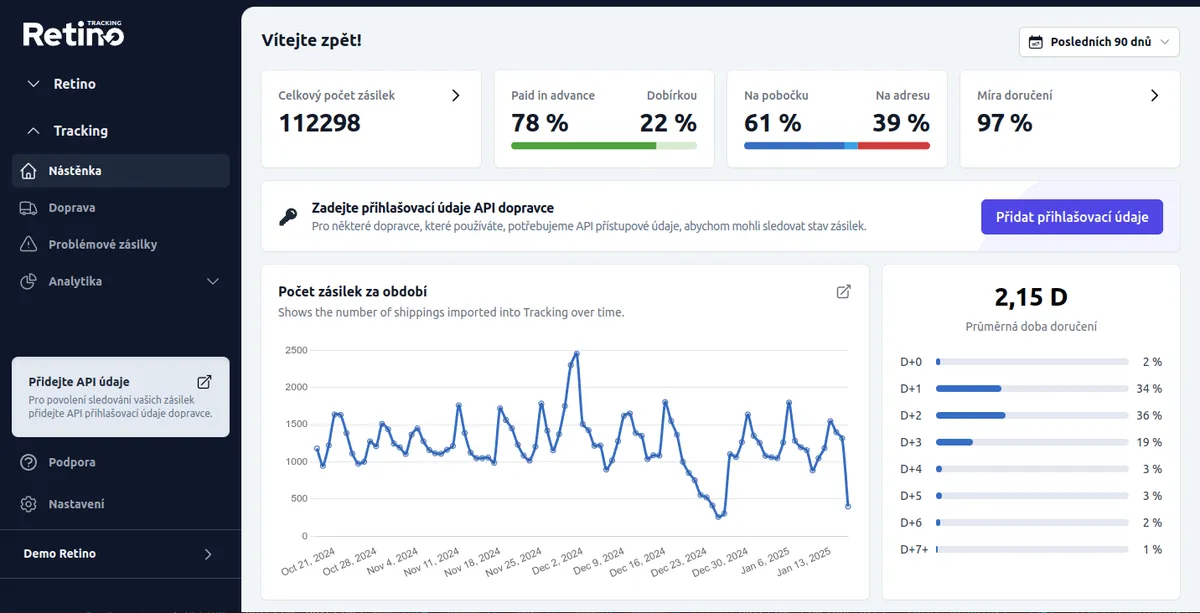Open Celkový počet zásilek details arrow
Viewport: 1200px width, 613px height.
(455, 95)
